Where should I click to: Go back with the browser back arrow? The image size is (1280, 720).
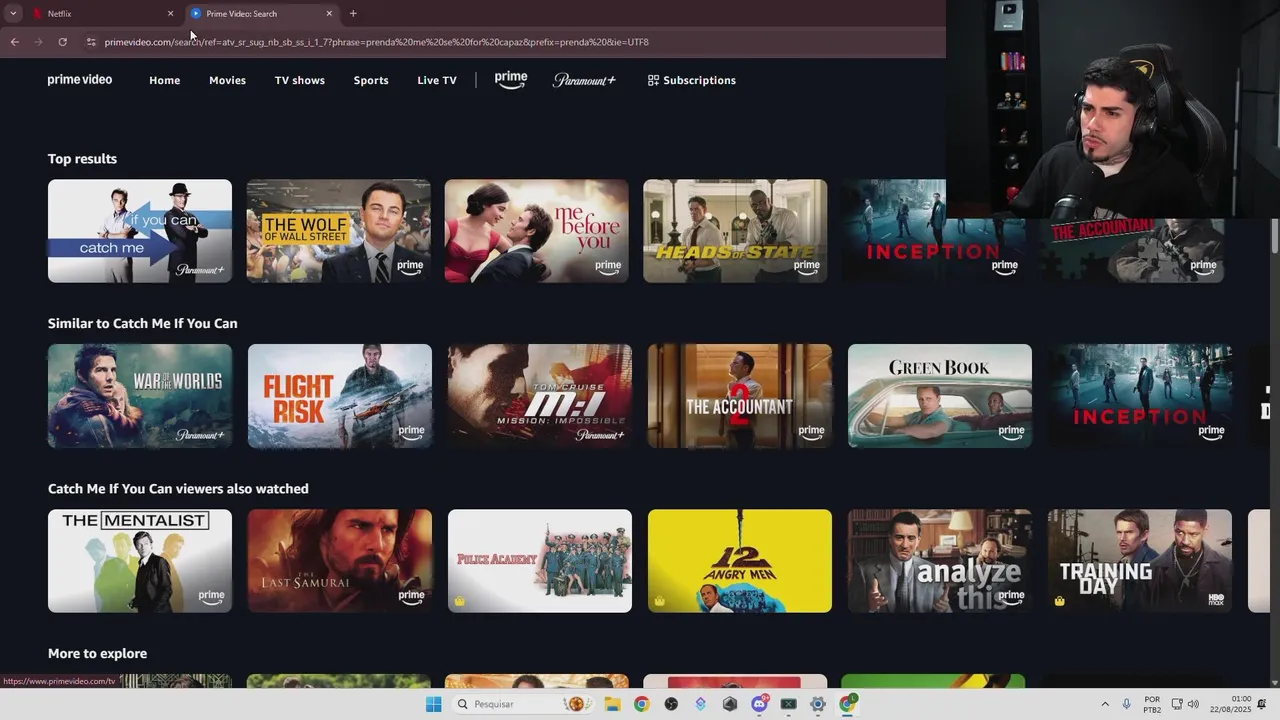pos(14,42)
